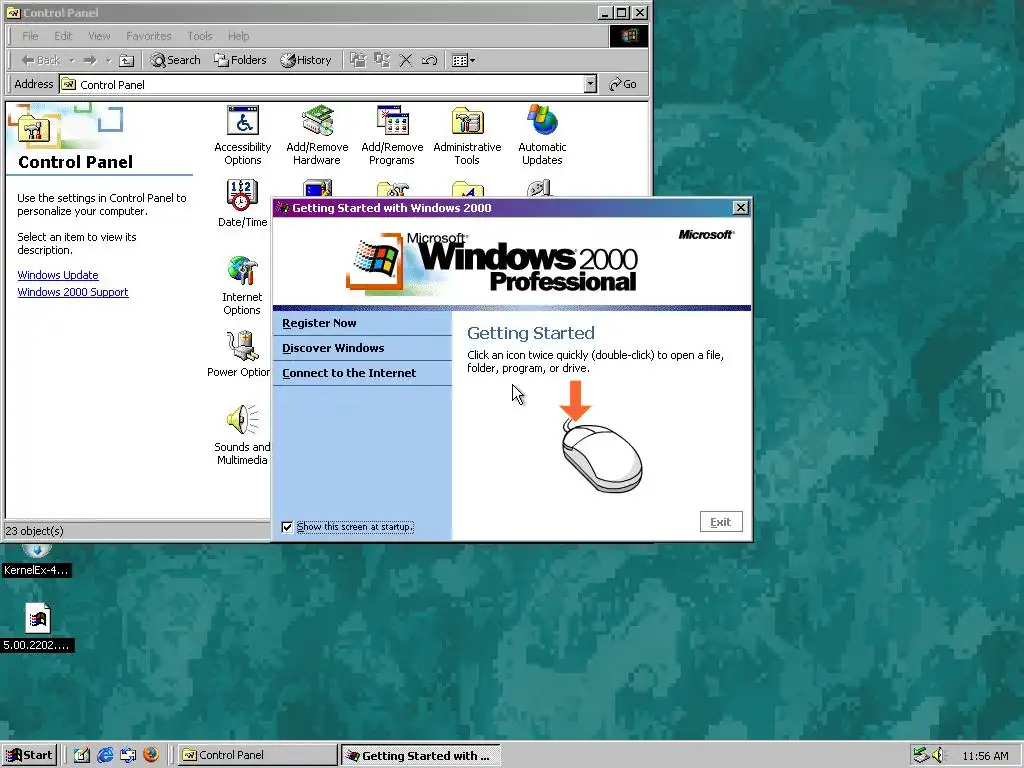Click the Delete (X) toolbar icon
The image size is (1024, 768).
pyautogui.click(x=406, y=60)
